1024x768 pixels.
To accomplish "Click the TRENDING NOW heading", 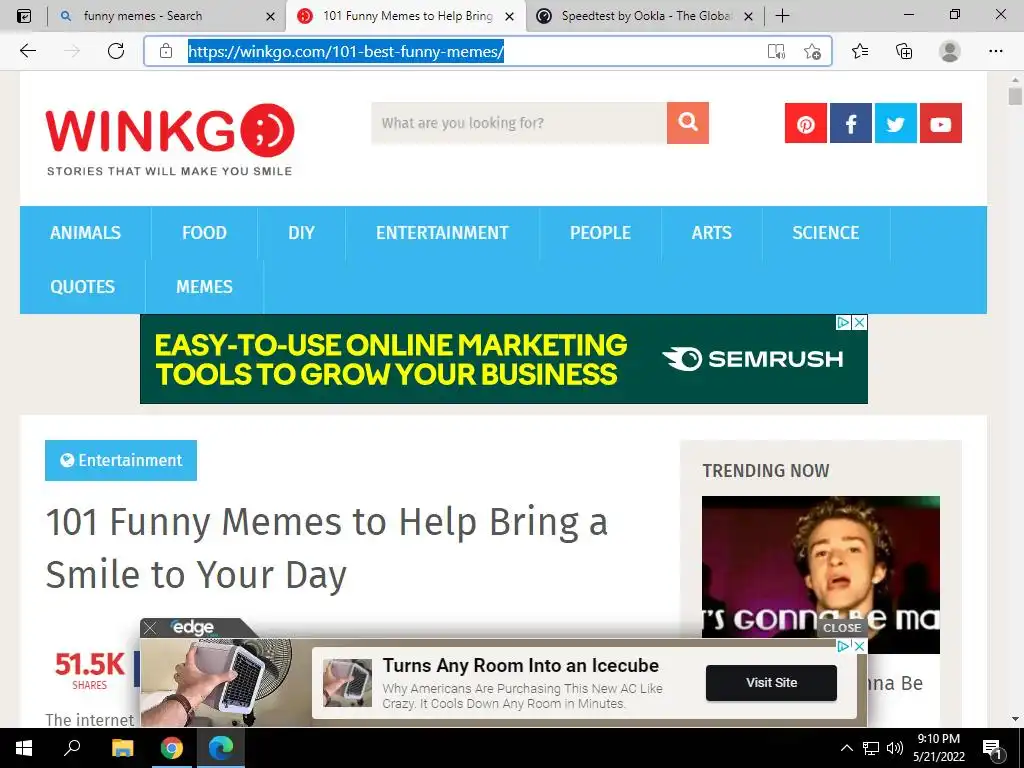I will click(x=766, y=471).
